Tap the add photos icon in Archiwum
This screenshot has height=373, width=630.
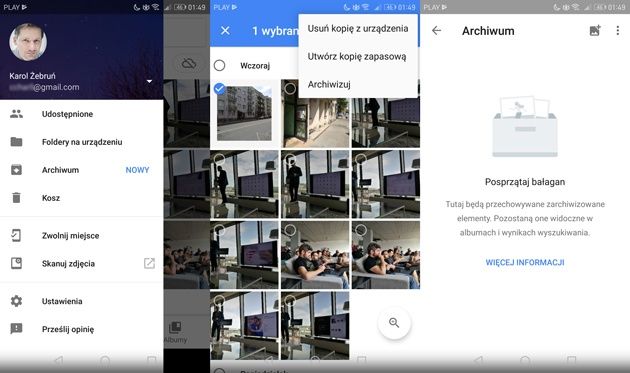click(595, 31)
